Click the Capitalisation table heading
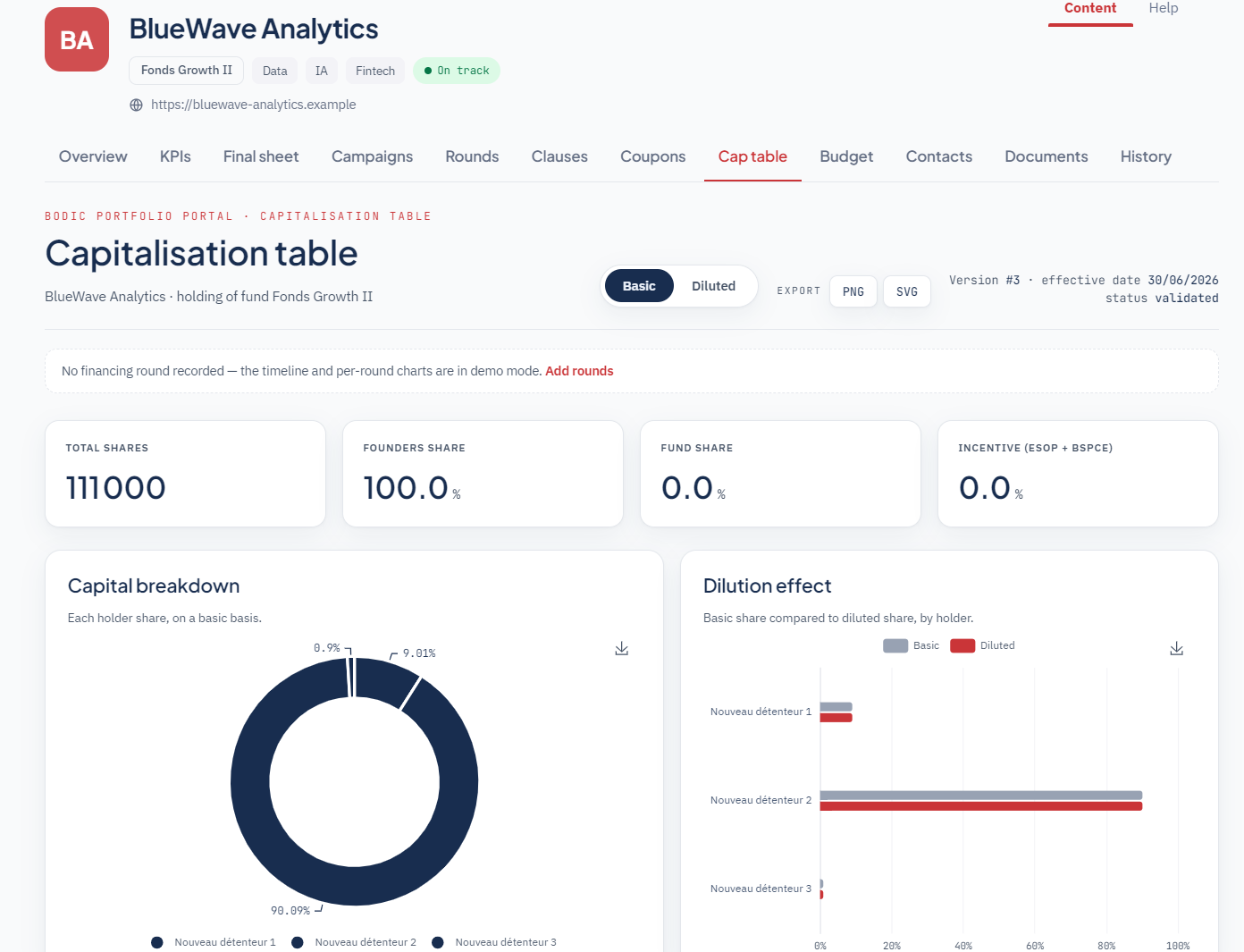Image resolution: width=1244 pixels, height=952 pixels. tap(202, 254)
